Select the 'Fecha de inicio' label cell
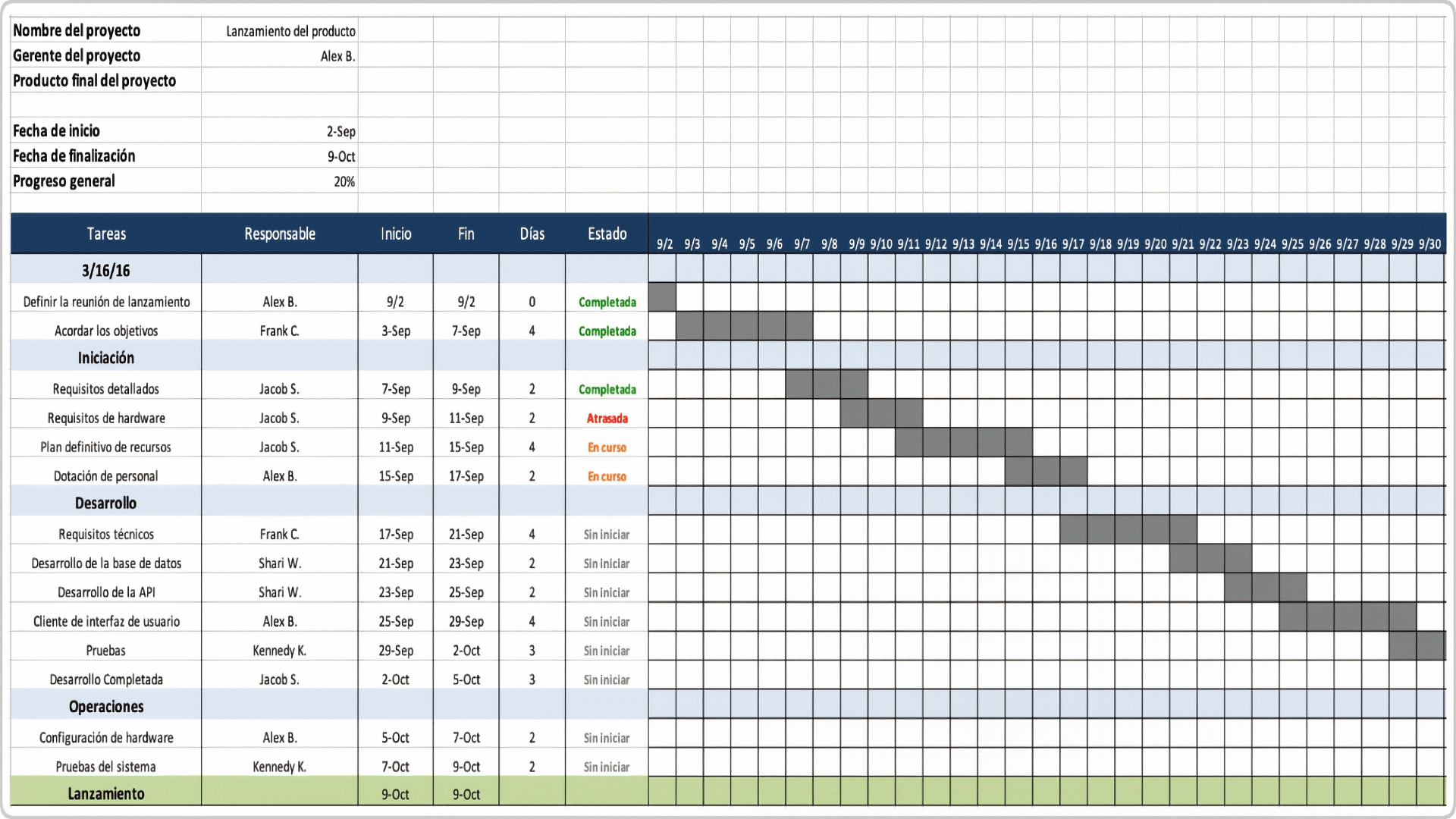The image size is (1456, 819). pyautogui.click(x=106, y=130)
